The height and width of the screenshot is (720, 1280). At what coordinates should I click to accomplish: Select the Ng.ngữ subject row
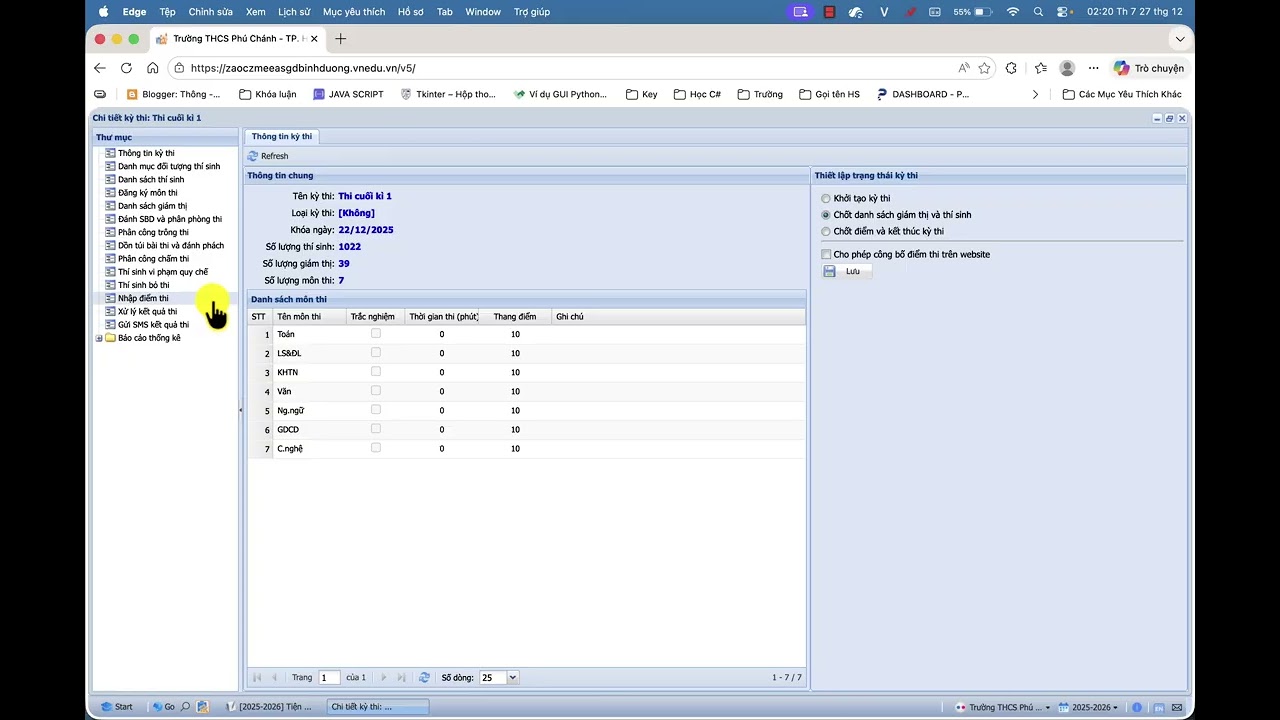coord(526,410)
